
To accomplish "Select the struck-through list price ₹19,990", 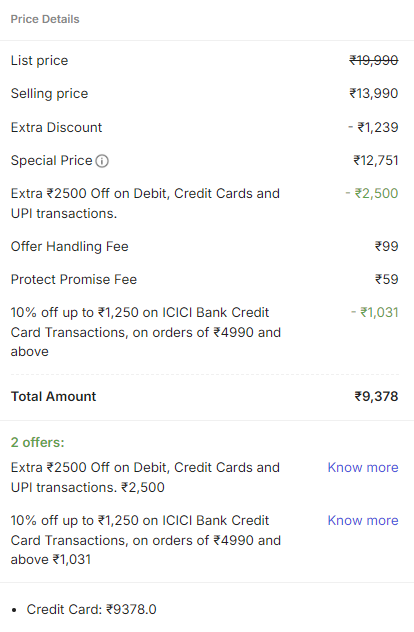I will (x=374, y=60).
